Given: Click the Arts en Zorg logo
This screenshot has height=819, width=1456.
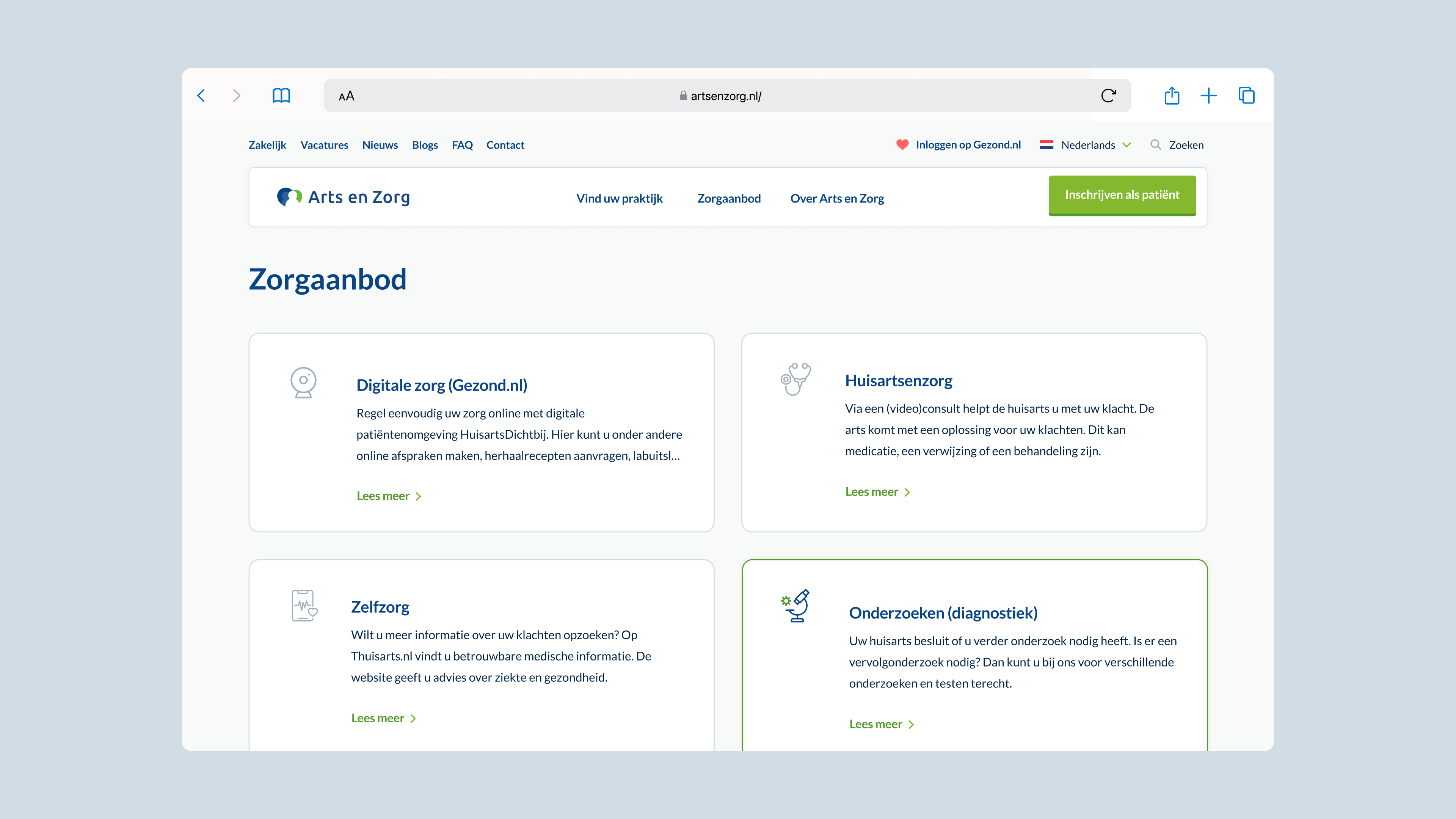Looking at the screenshot, I should point(344,197).
